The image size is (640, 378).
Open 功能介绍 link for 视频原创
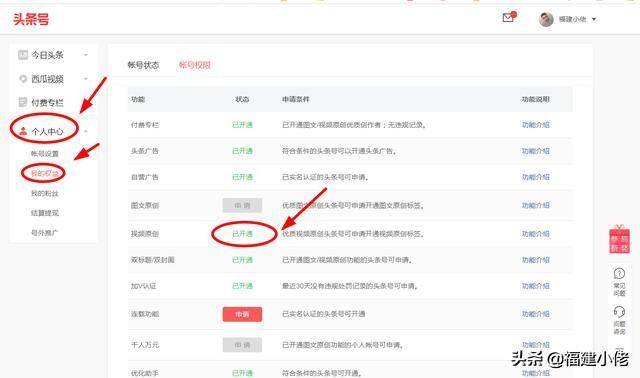[x=536, y=234]
